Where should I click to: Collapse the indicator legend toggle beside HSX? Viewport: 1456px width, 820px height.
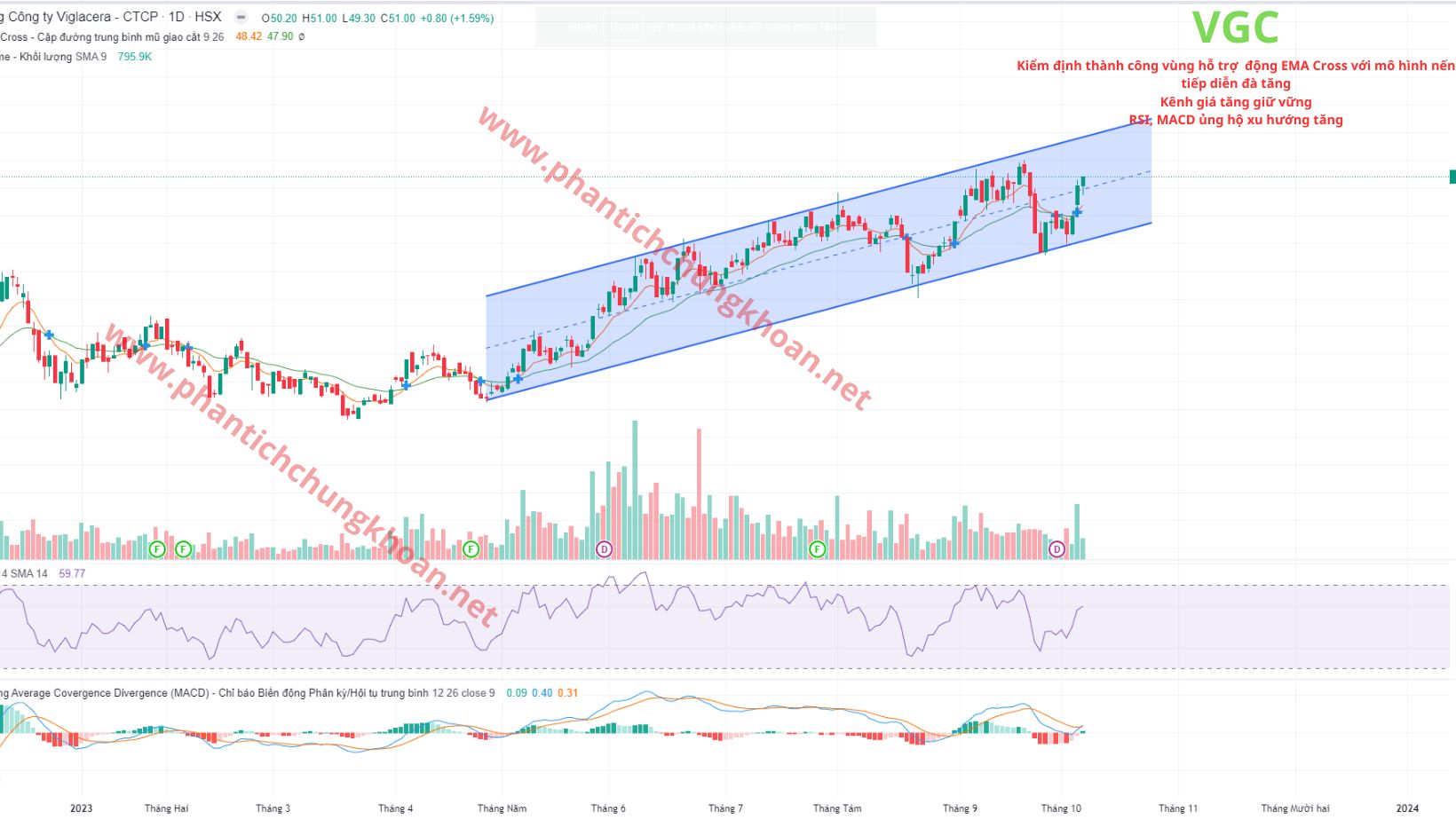click(241, 17)
